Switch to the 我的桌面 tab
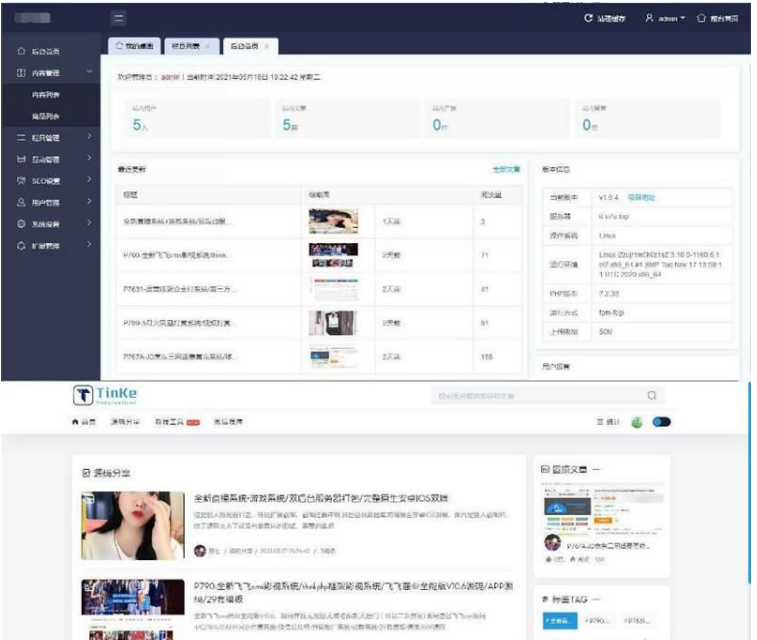This screenshot has width=757, height=640. 131,46
